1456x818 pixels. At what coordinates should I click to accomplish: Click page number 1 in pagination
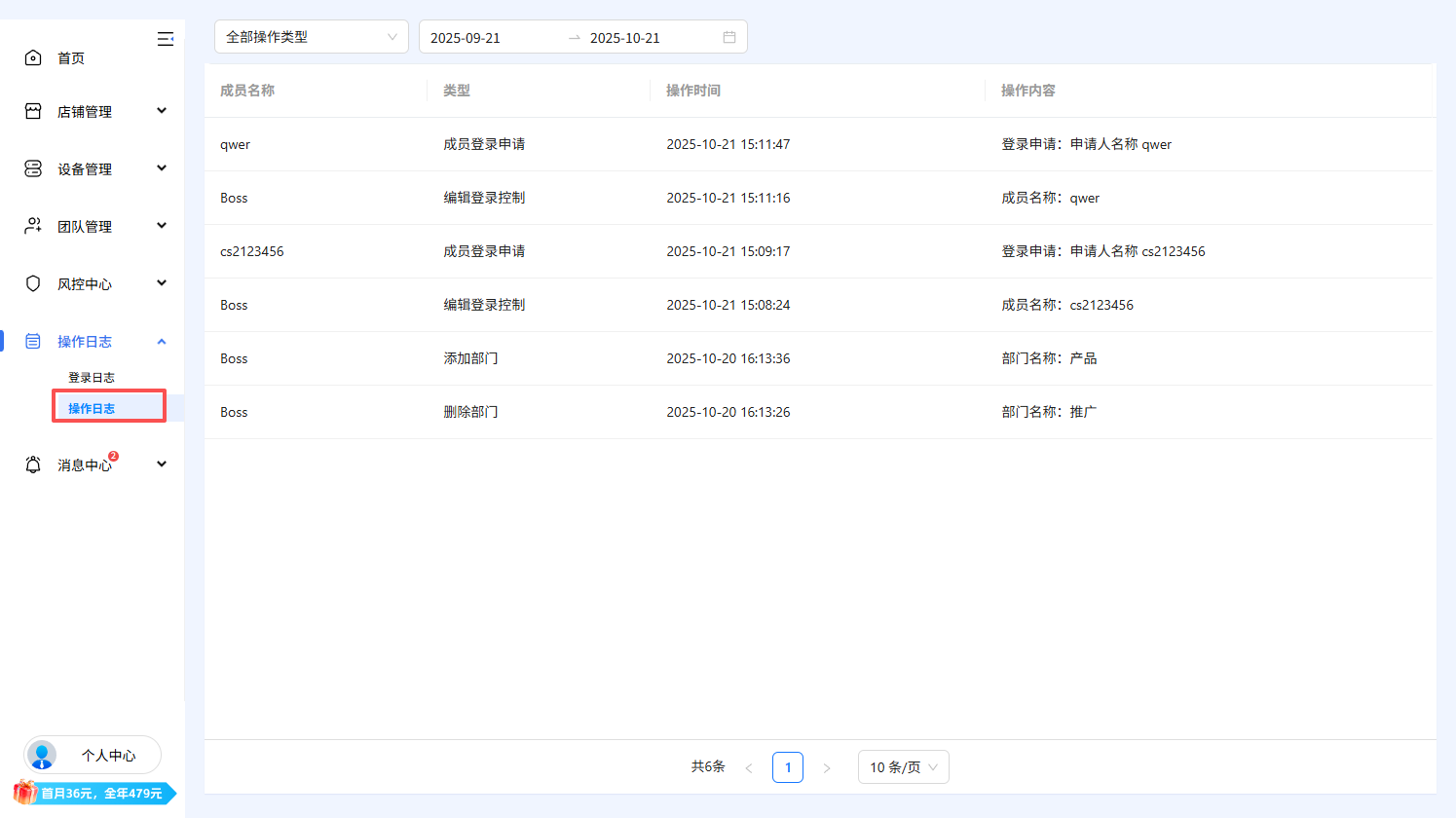tap(788, 766)
